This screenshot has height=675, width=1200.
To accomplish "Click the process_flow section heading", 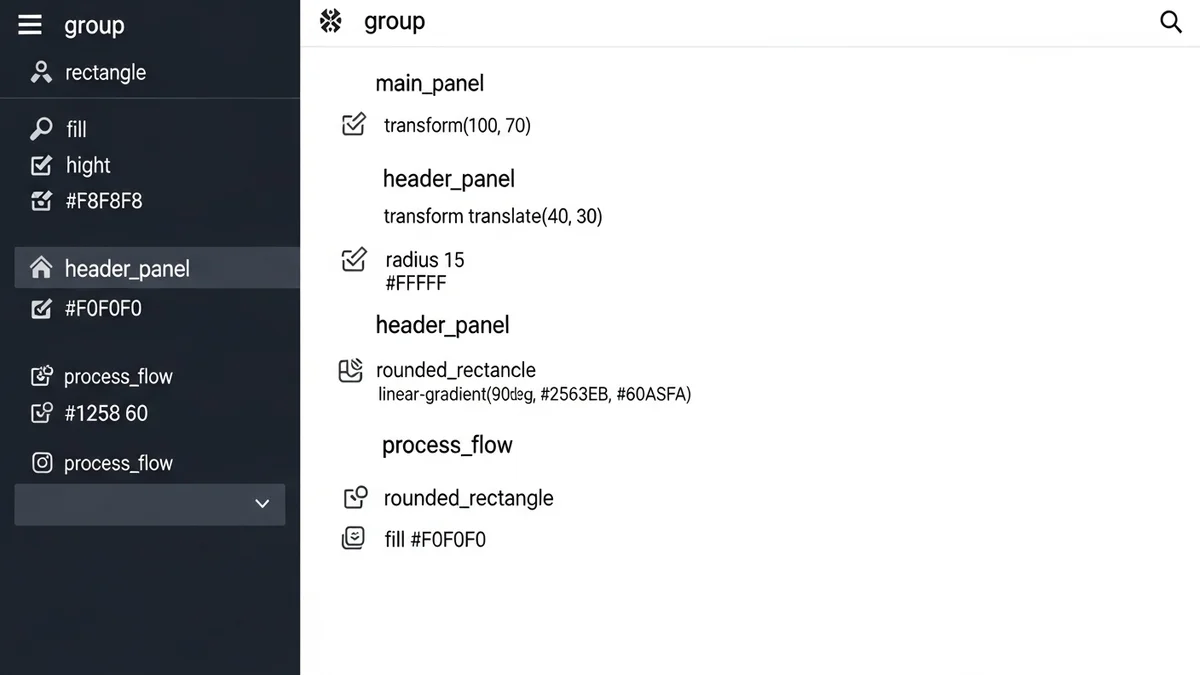I will 447,445.
